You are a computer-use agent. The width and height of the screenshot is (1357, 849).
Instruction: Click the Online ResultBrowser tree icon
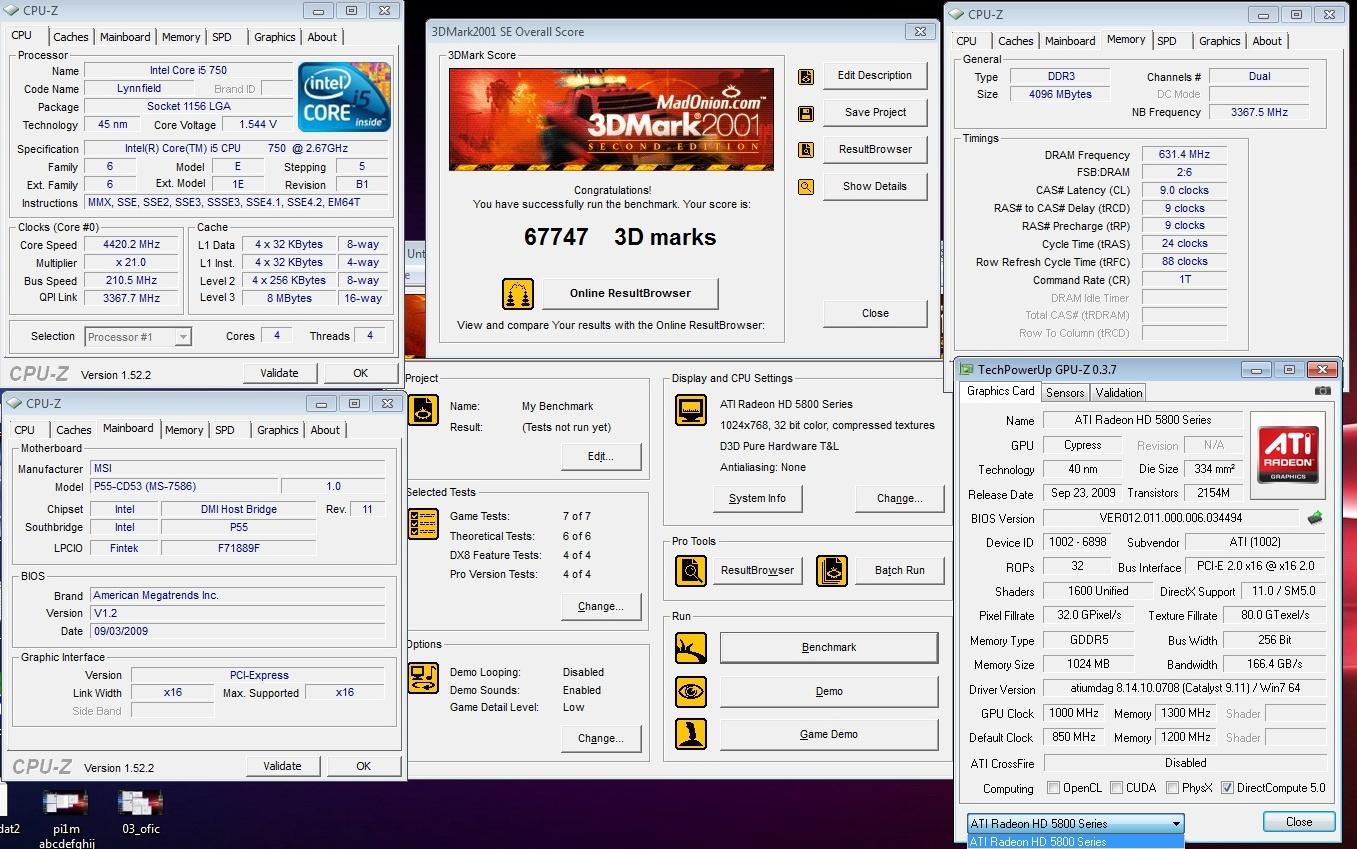(518, 294)
